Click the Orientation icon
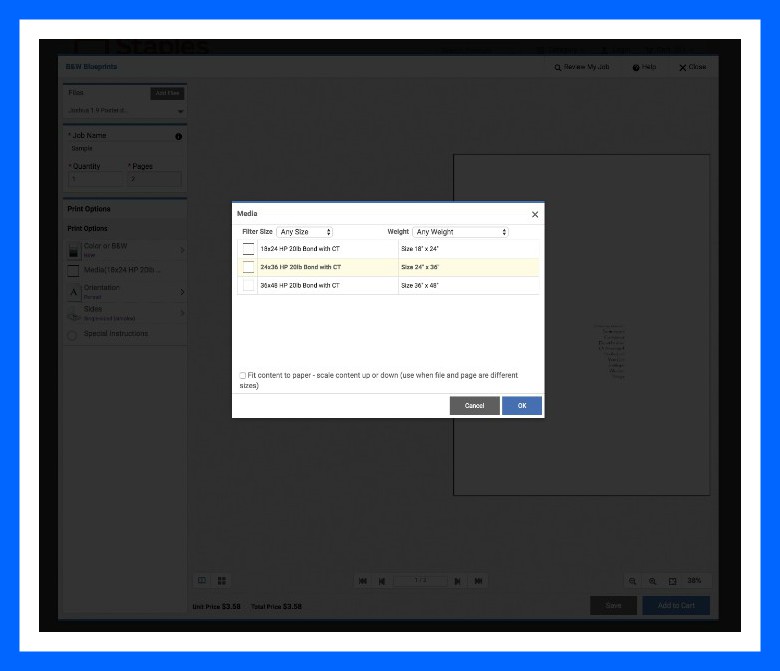 coord(74,292)
